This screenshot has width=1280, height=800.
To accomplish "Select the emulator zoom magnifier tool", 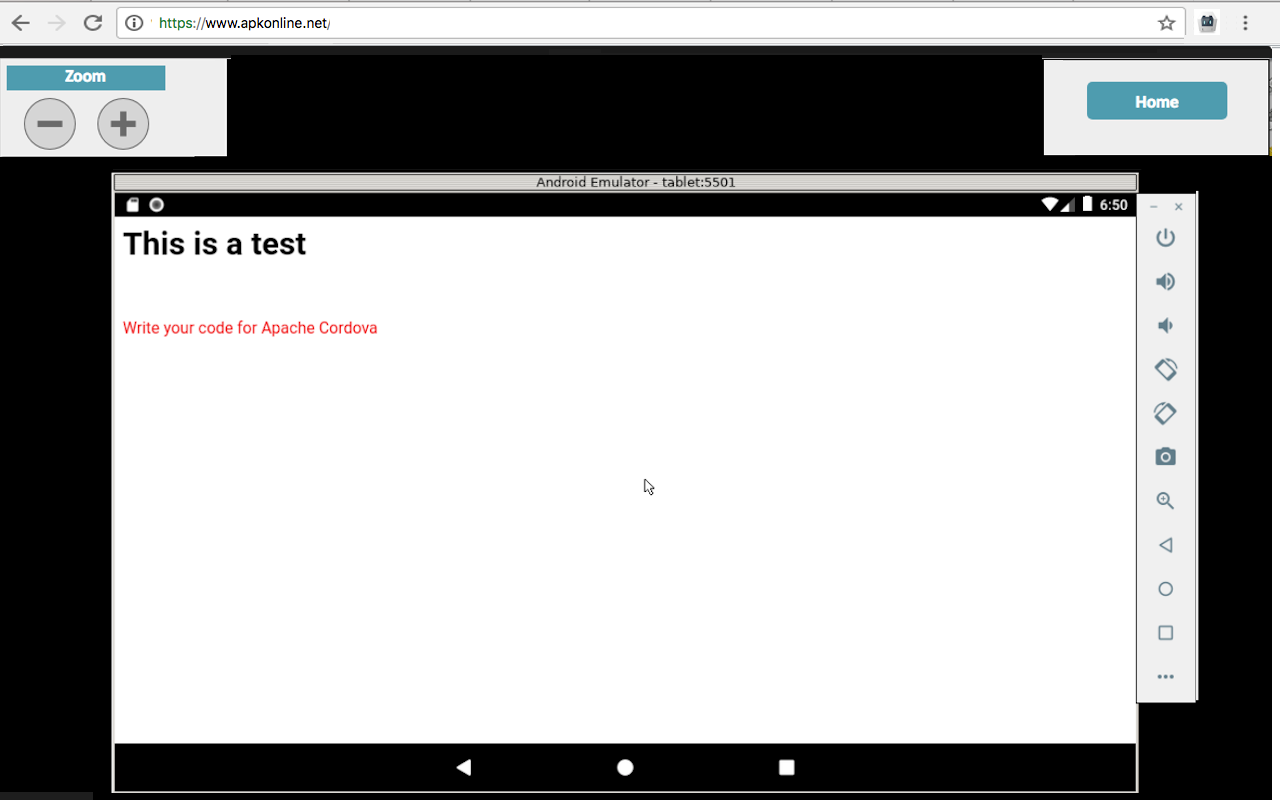I will point(1165,501).
